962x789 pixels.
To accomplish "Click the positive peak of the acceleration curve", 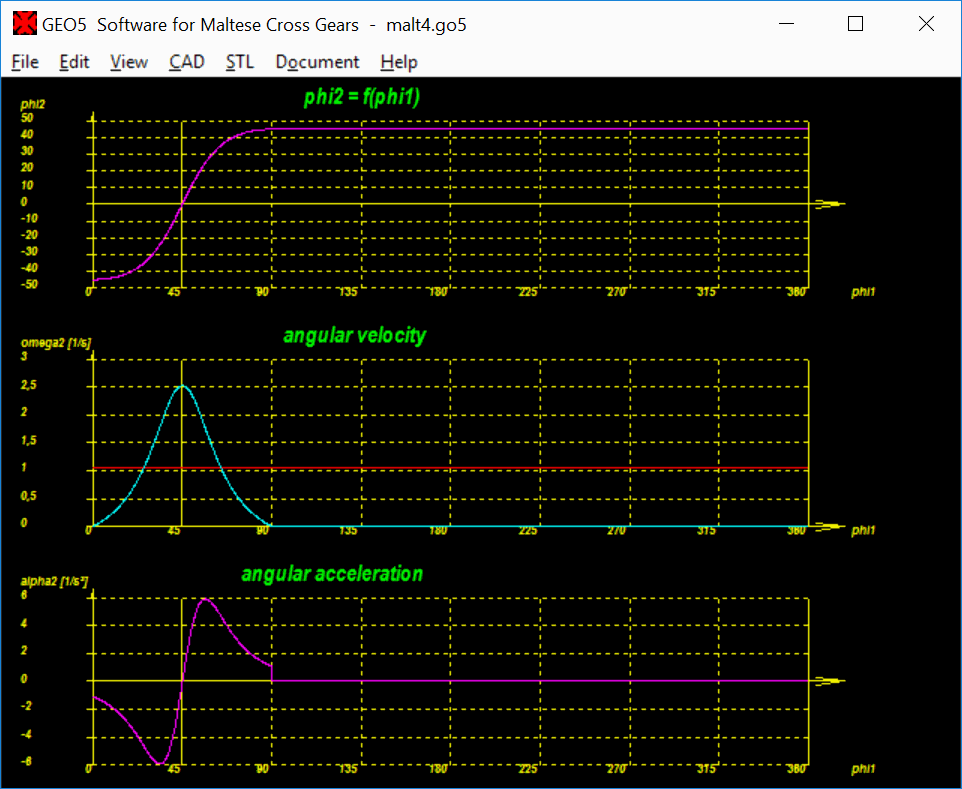I will pyautogui.click(x=204, y=599).
